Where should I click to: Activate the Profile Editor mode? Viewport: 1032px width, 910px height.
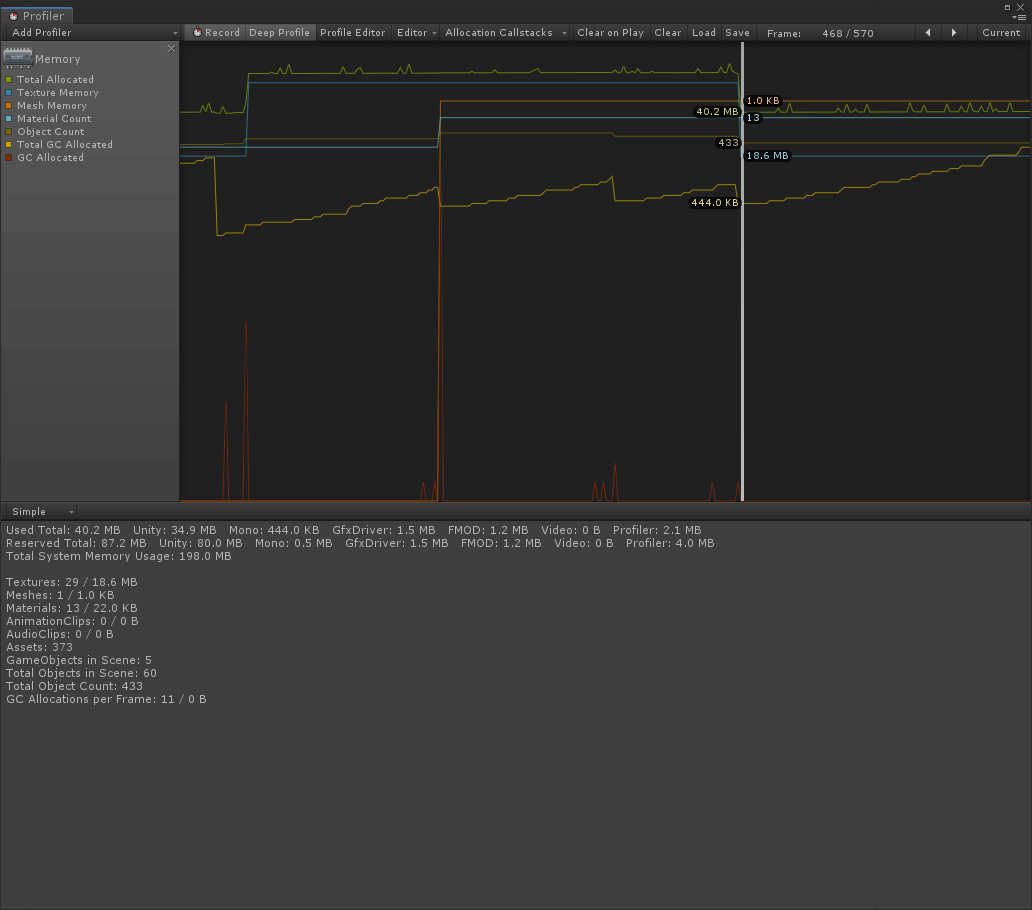[x=352, y=32]
